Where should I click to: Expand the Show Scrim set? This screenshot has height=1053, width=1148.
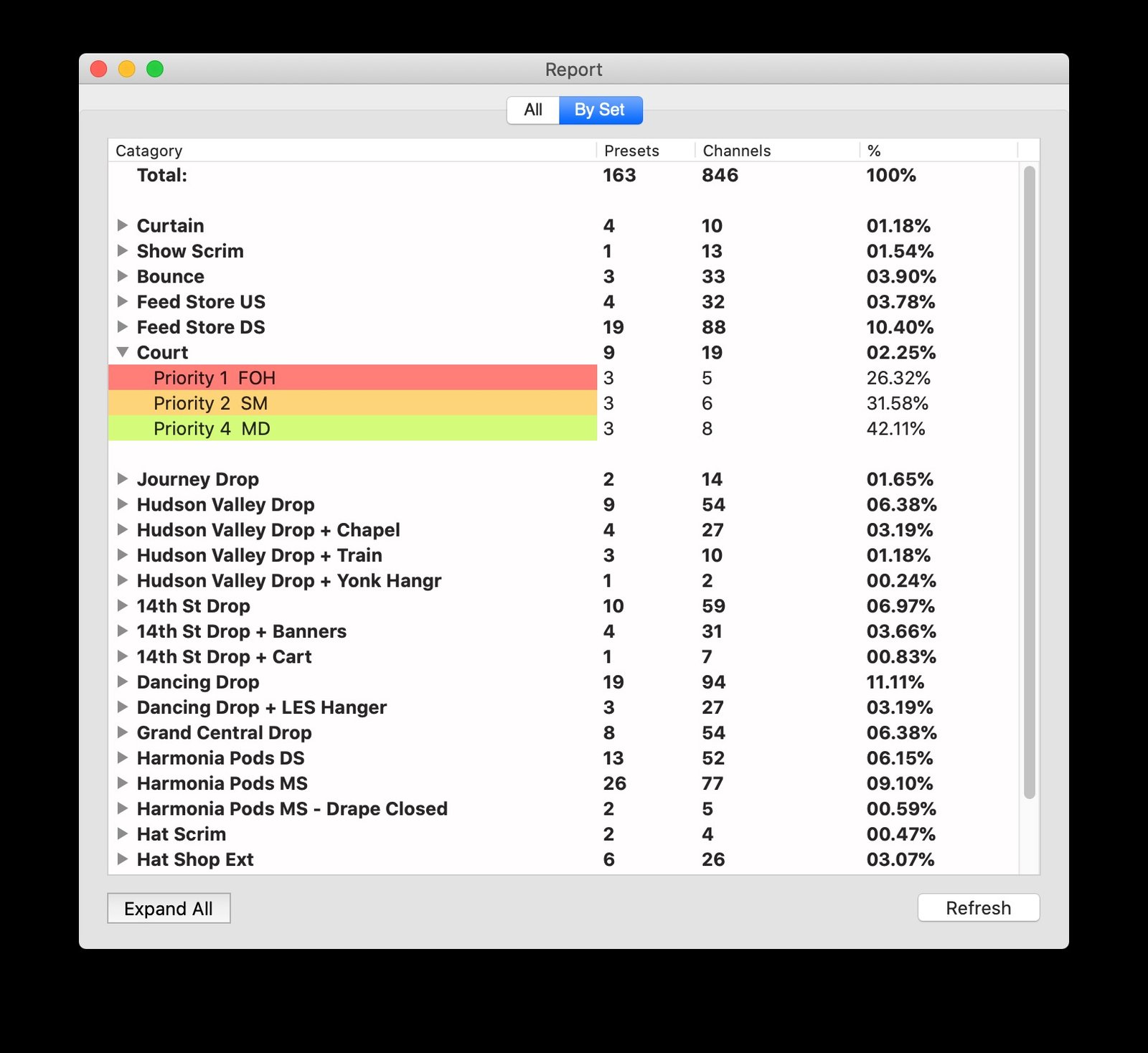point(123,250)
